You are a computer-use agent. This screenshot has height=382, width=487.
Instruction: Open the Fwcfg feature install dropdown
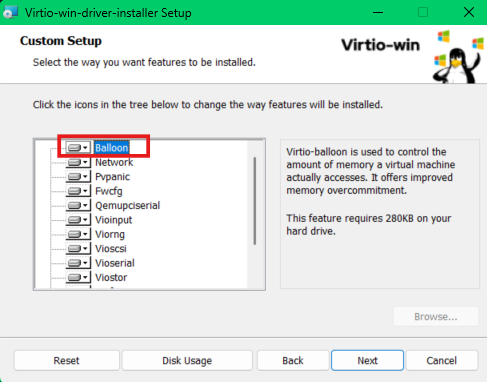point(78,191)
